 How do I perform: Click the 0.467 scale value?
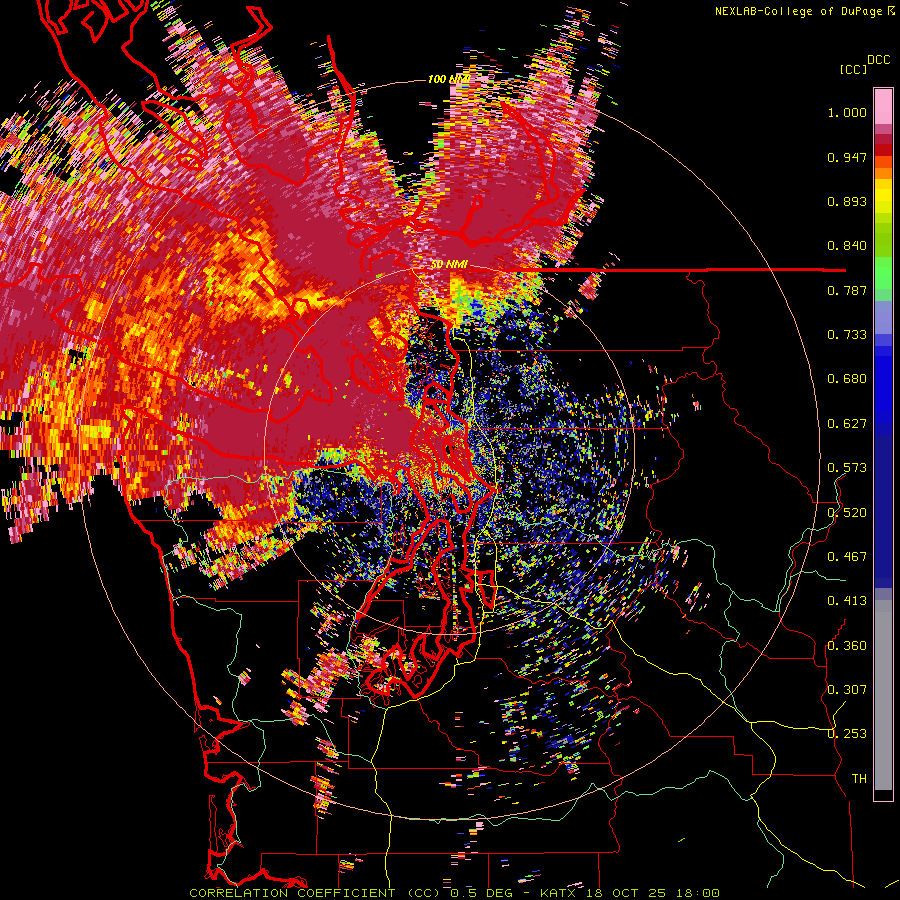point(847,556)
